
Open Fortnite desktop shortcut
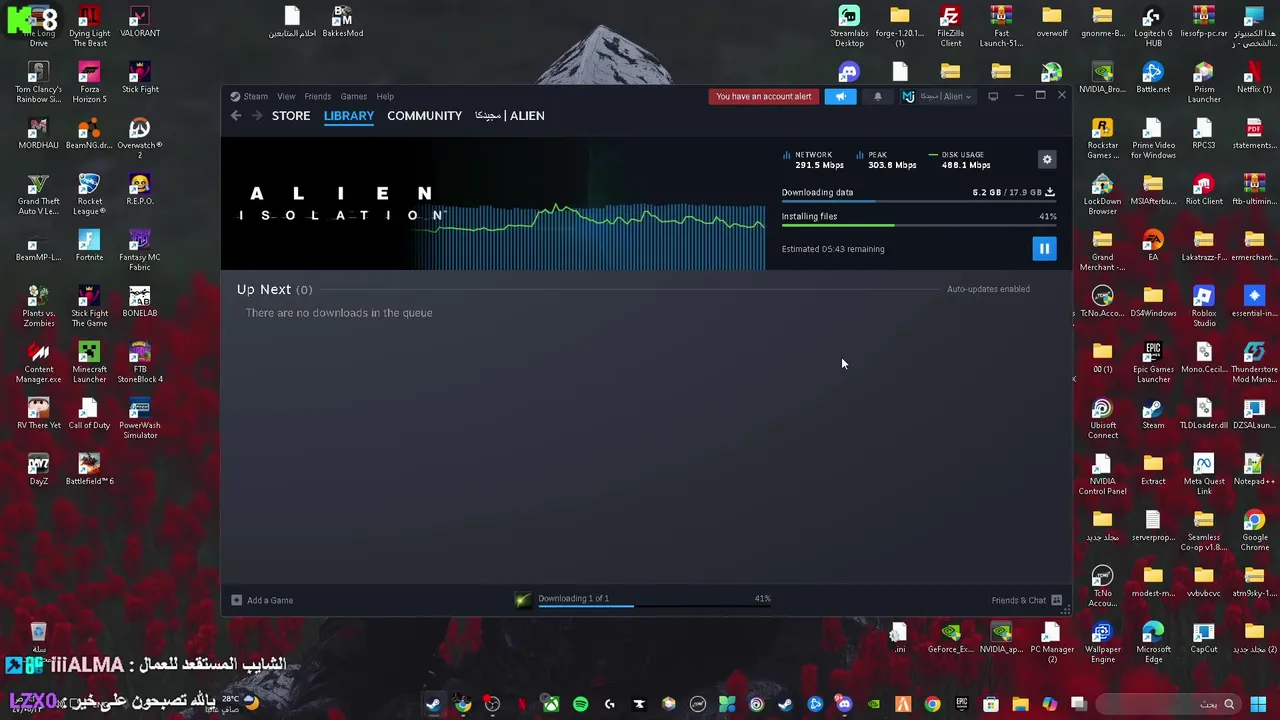click(x=89, y=245)
